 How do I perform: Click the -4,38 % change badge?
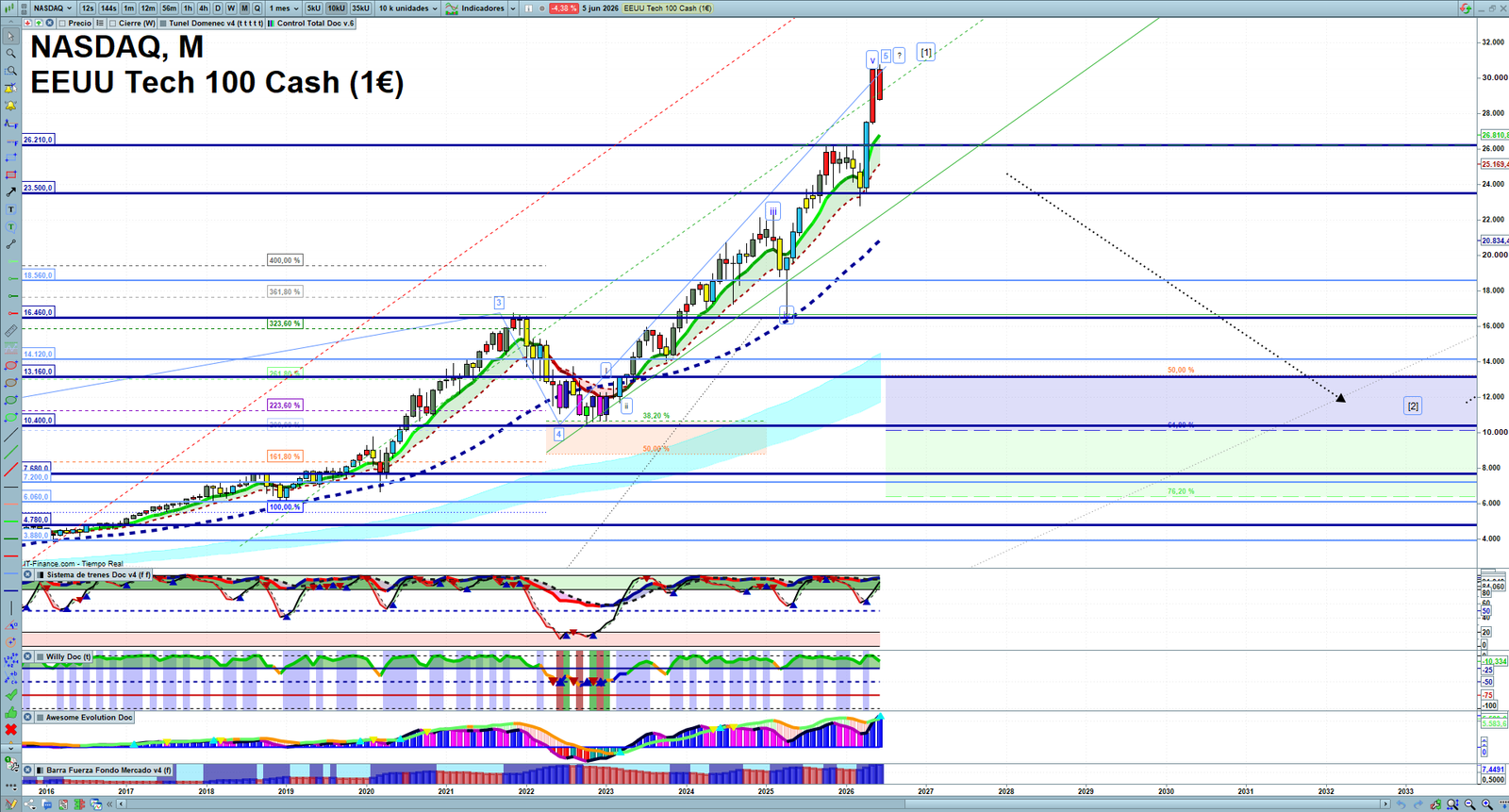[563, 8]
